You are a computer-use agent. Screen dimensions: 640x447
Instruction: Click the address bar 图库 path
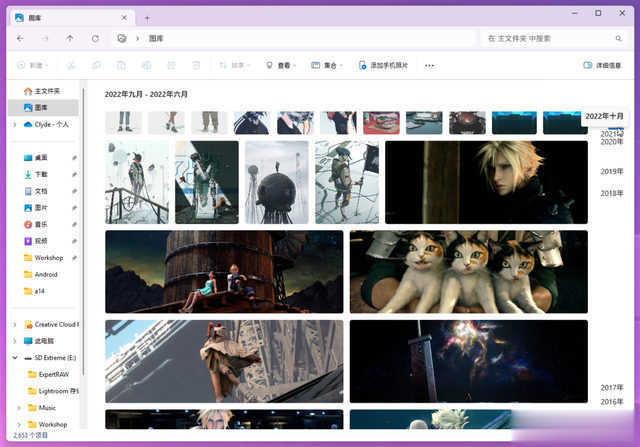click(156, 38)
